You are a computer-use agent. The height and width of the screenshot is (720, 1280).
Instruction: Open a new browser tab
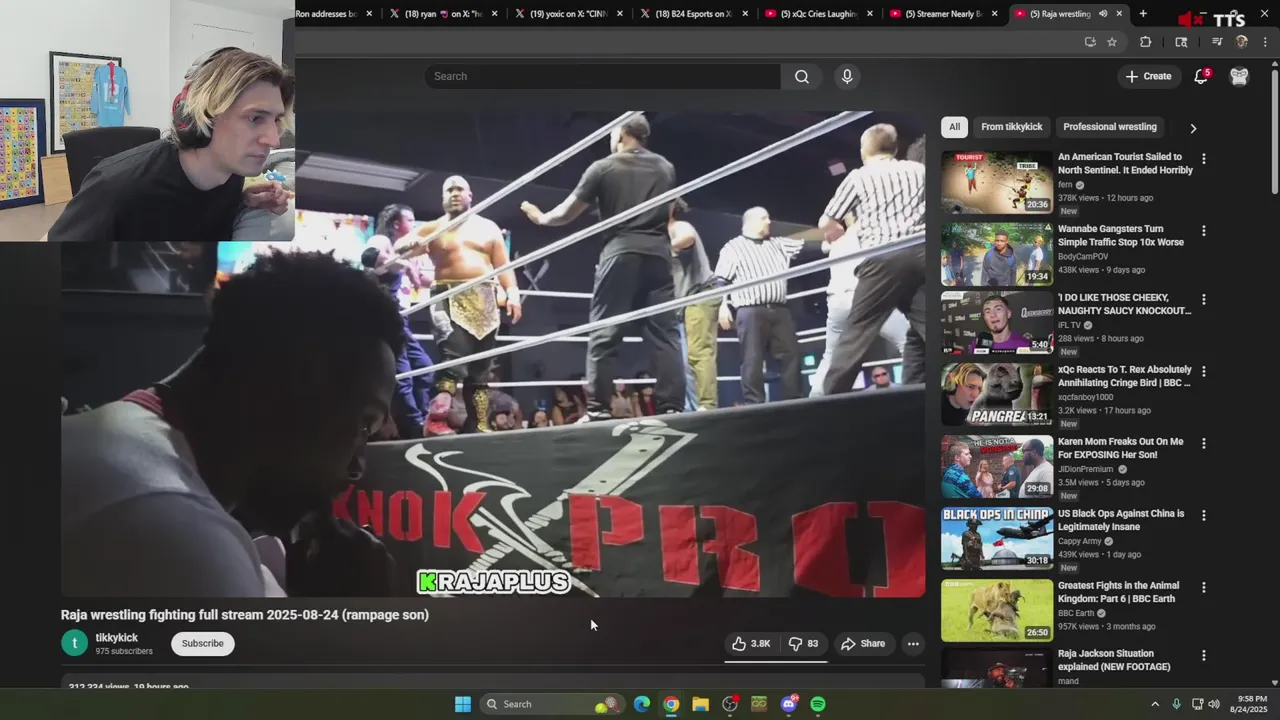coord(1143,14)
